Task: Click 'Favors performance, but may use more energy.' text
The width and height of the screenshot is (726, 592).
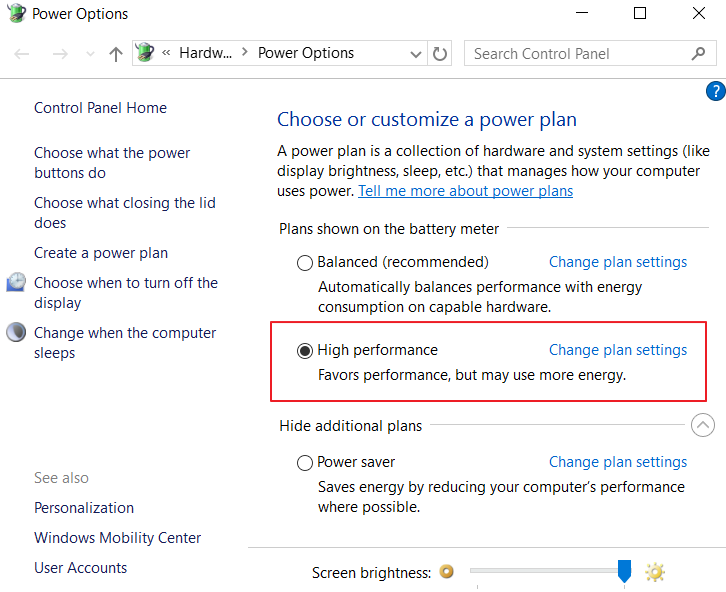Action: pyautogui.click(x=472, y=375)
